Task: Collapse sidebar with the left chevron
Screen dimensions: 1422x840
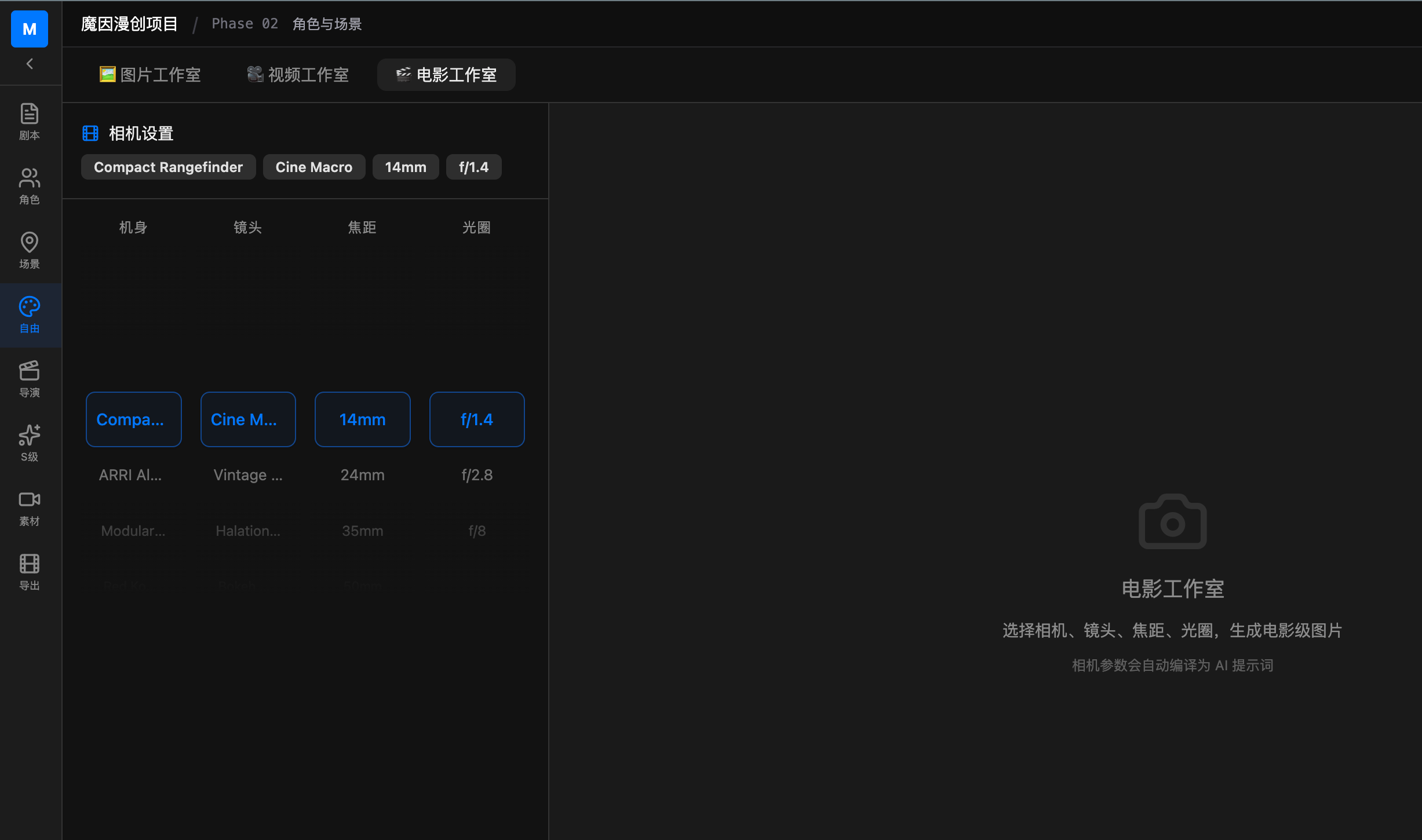Action: point(30,64)
